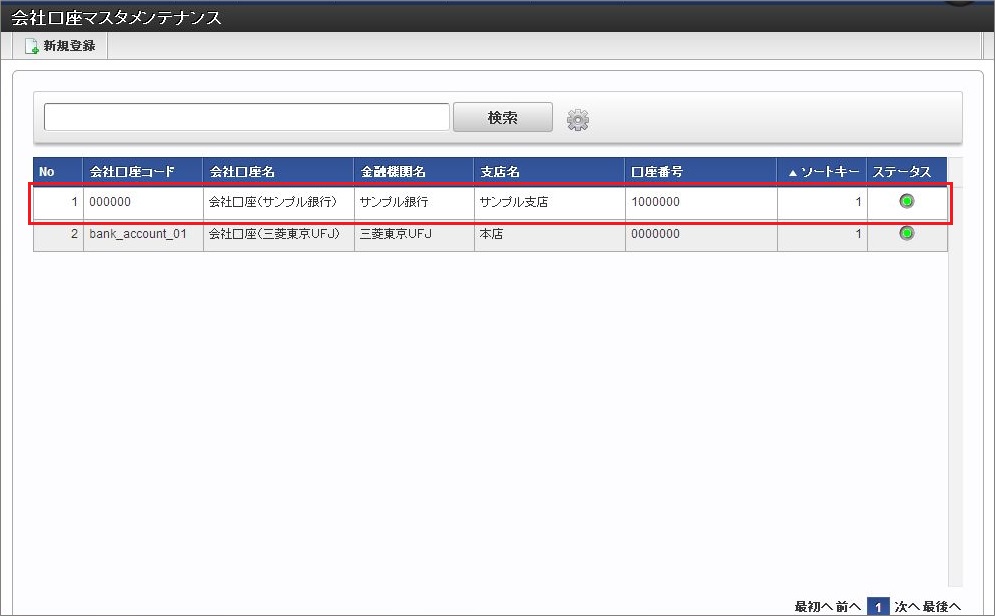The height and width of the screenshot is (616, 995).
Task: Select account number cell 1000000
Action: 701,202
